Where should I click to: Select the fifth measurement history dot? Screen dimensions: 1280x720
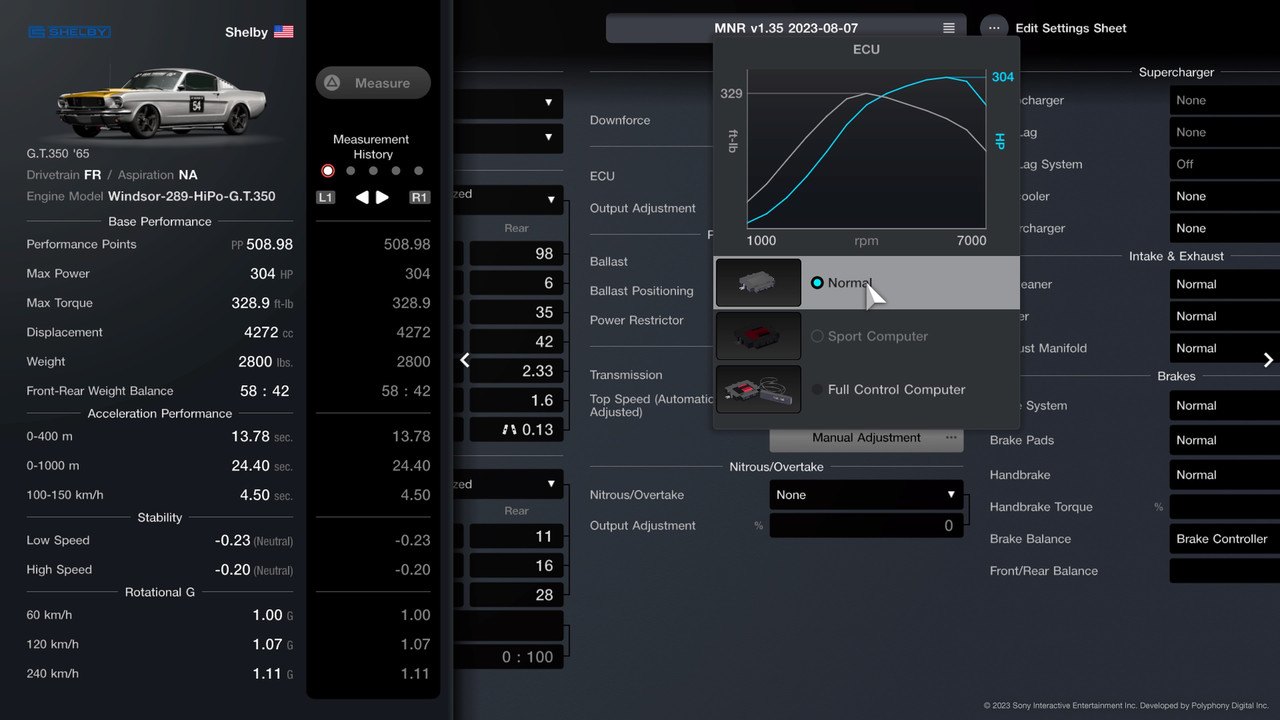418,171
